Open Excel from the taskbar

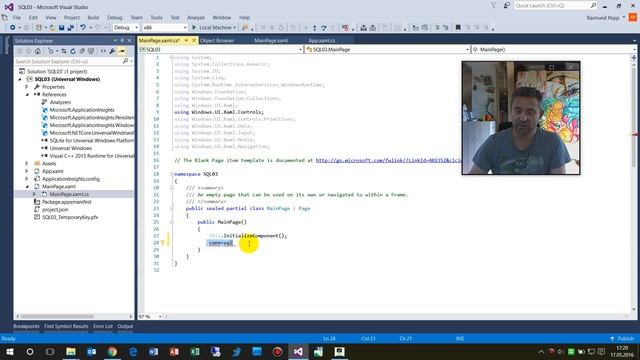195,351
